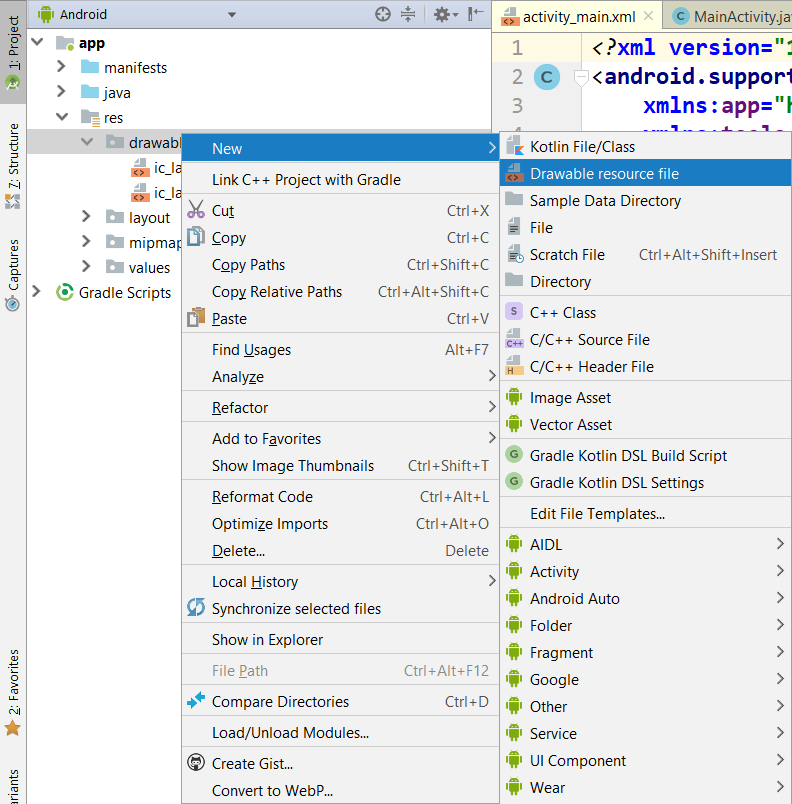Click the Vector Asset Android icon
The width and height of the screenshot is (792, 804).
click(514, 424)
